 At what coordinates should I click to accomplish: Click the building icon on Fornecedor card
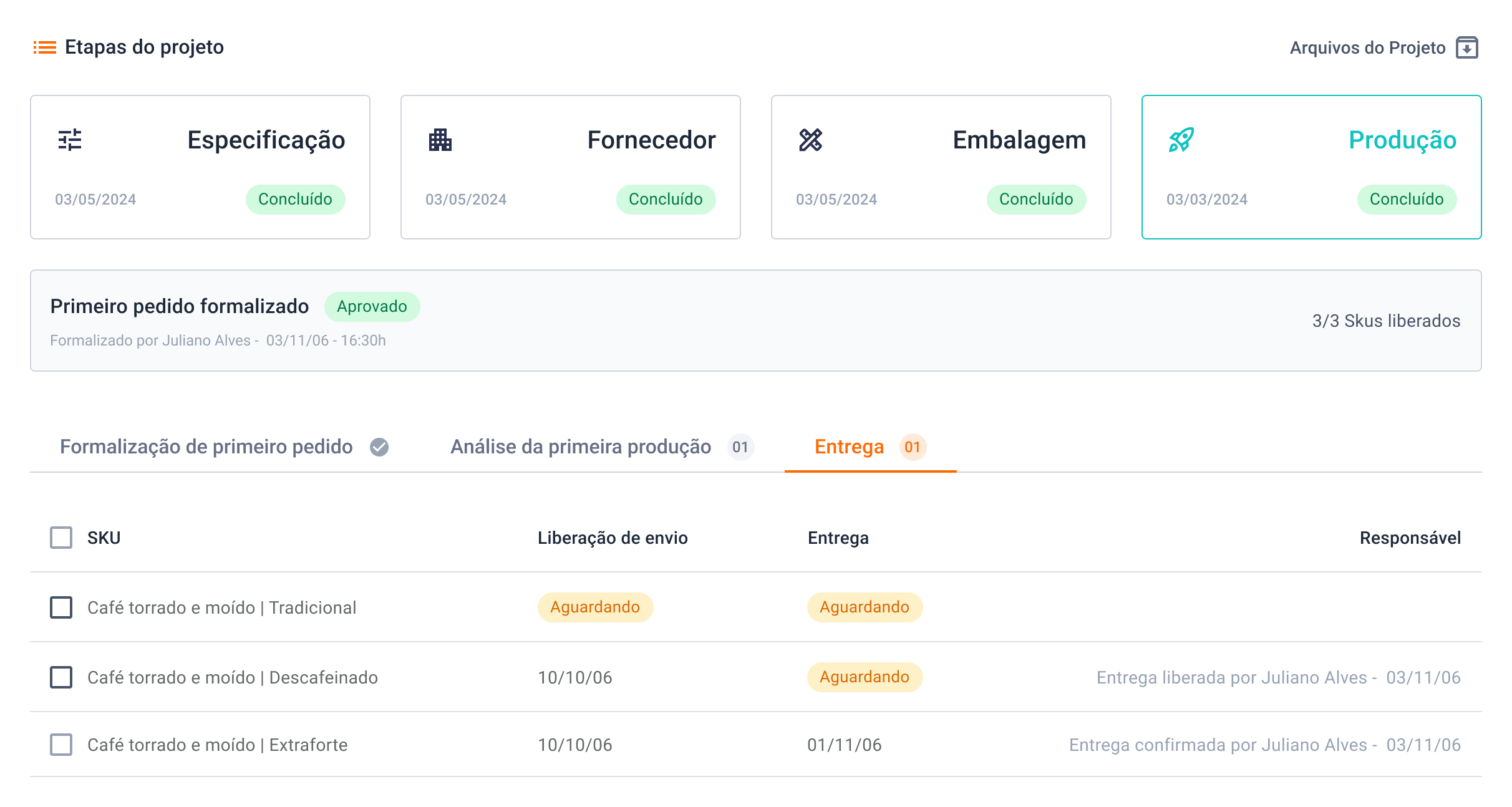point(440,140)
